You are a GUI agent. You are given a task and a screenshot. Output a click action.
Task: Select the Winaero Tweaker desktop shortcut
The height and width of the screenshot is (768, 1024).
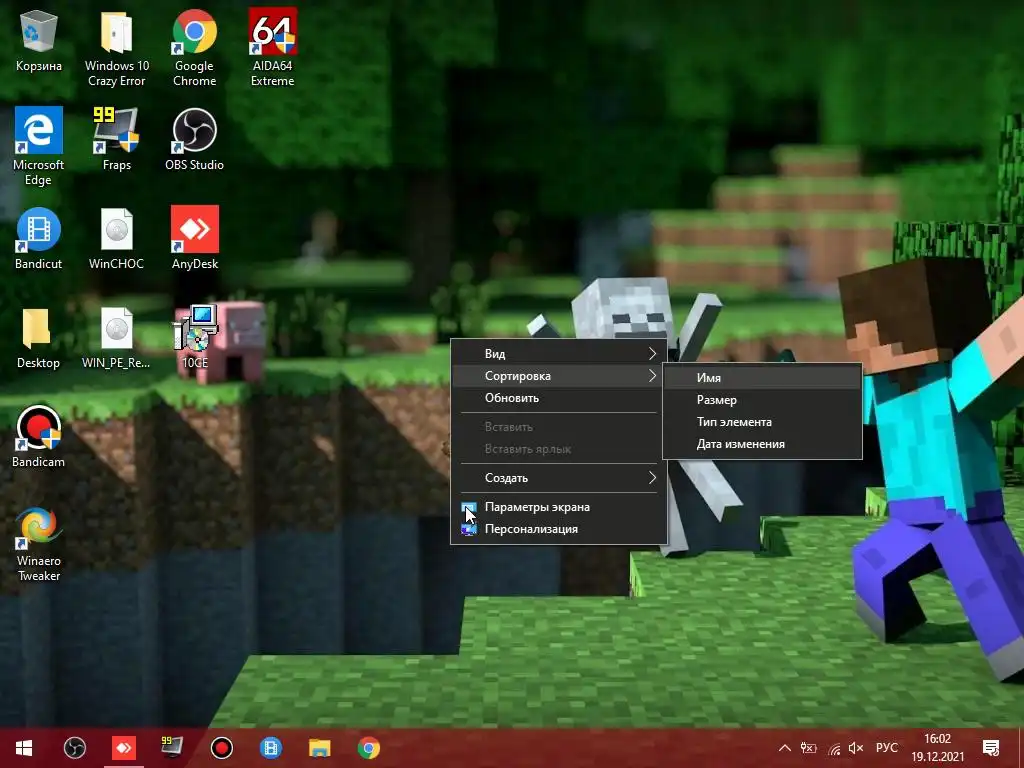click(39, 543)
